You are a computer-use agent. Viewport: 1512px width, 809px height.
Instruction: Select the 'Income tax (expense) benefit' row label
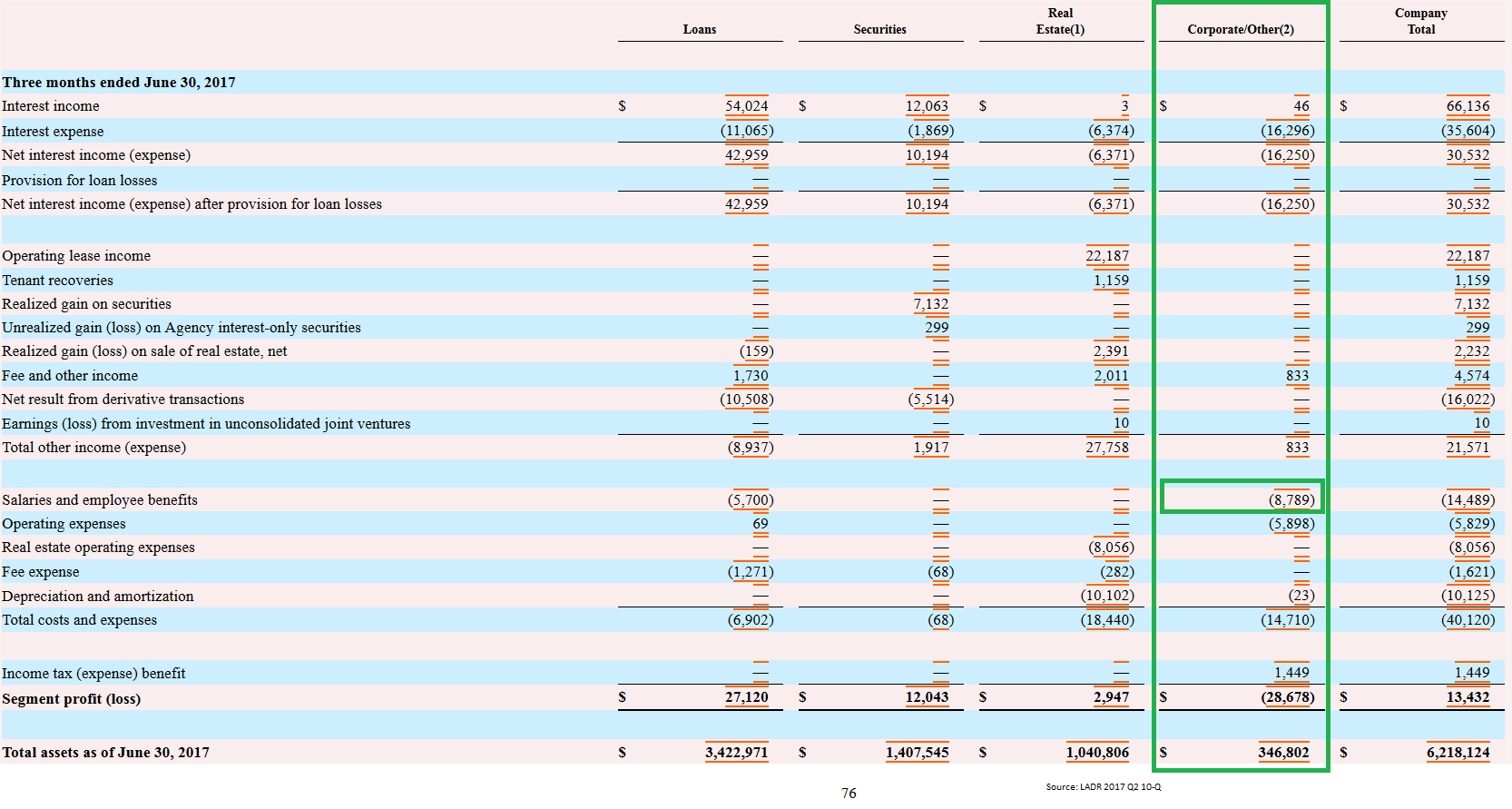click(93, 674)
